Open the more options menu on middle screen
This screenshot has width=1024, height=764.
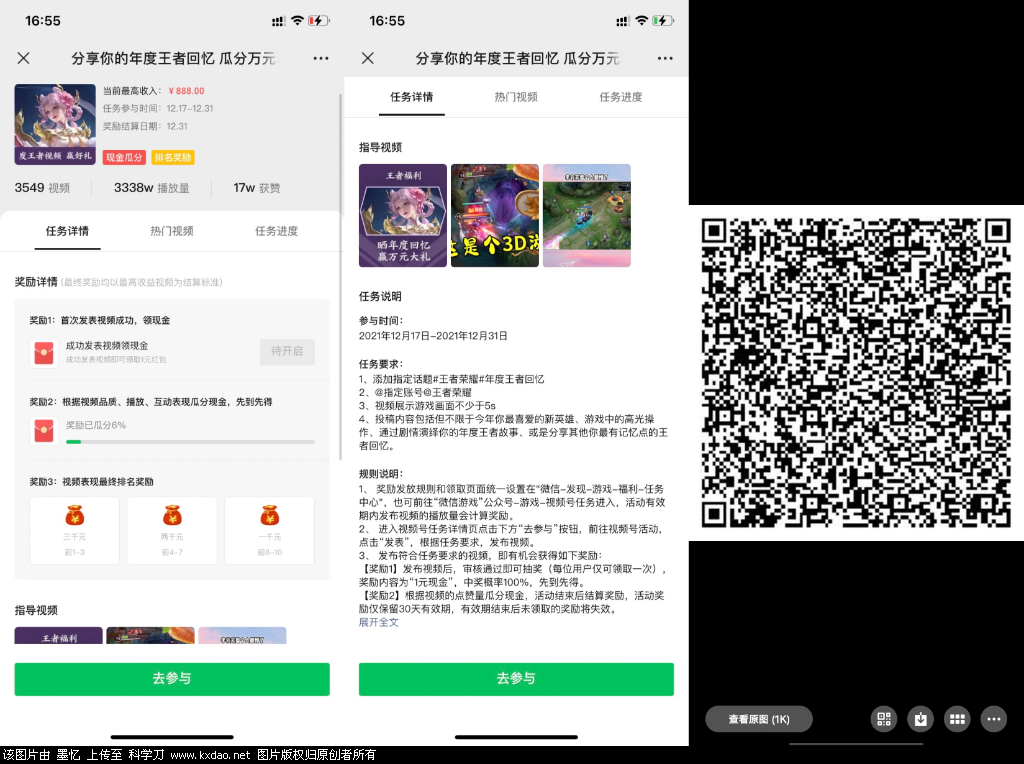click(665, 58)
